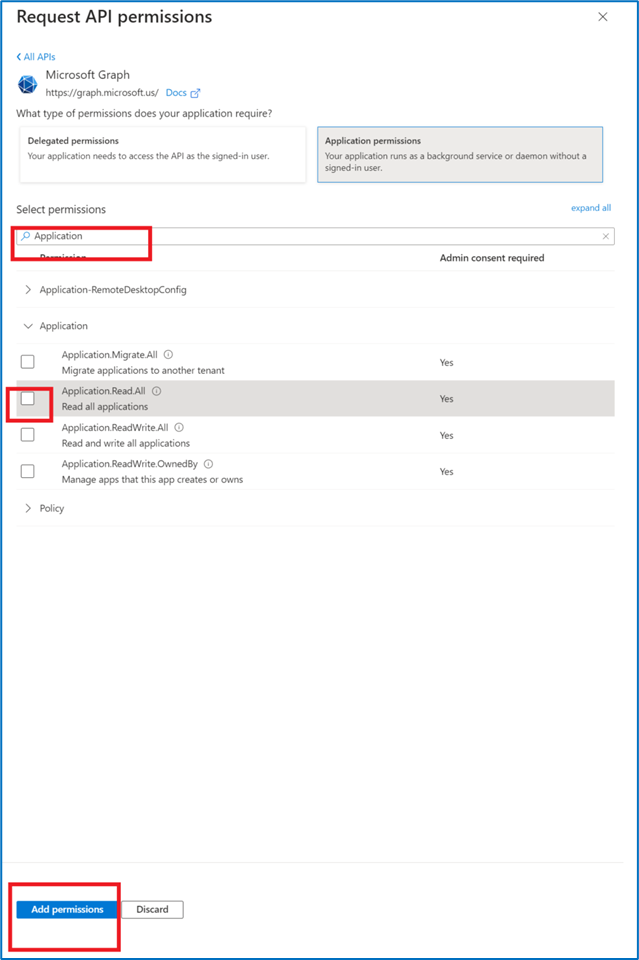
Task: Check Application.Read.All checkbox
Action: tap(28, 399)
